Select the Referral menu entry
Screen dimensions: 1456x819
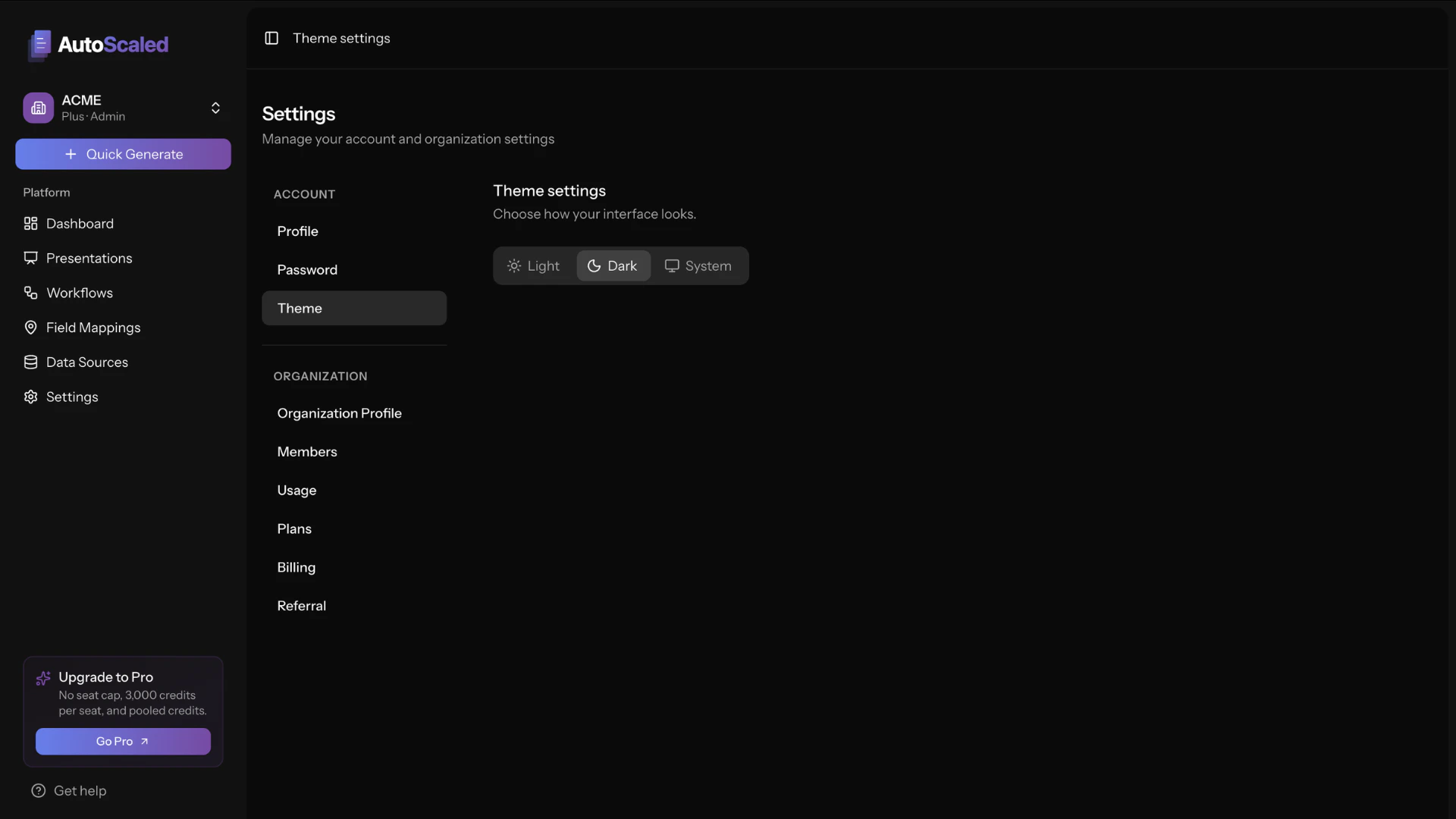click(x=301, y=605)
